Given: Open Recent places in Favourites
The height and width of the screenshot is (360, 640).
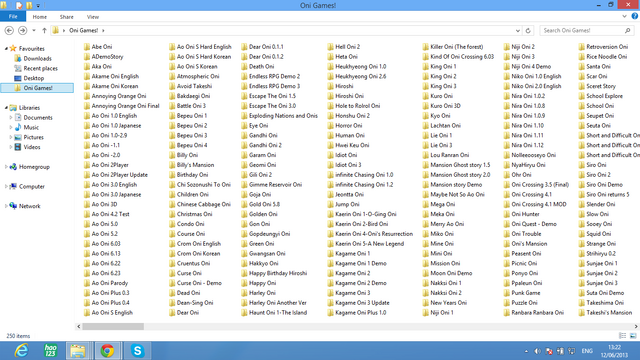Looking at the screenshot, I should [36, 68].
